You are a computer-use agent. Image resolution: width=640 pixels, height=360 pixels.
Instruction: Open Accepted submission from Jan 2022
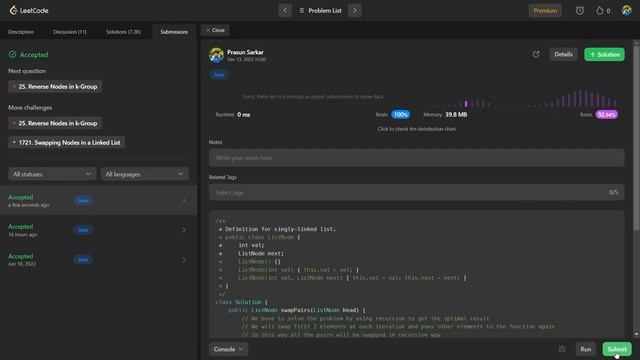(98, 260)
